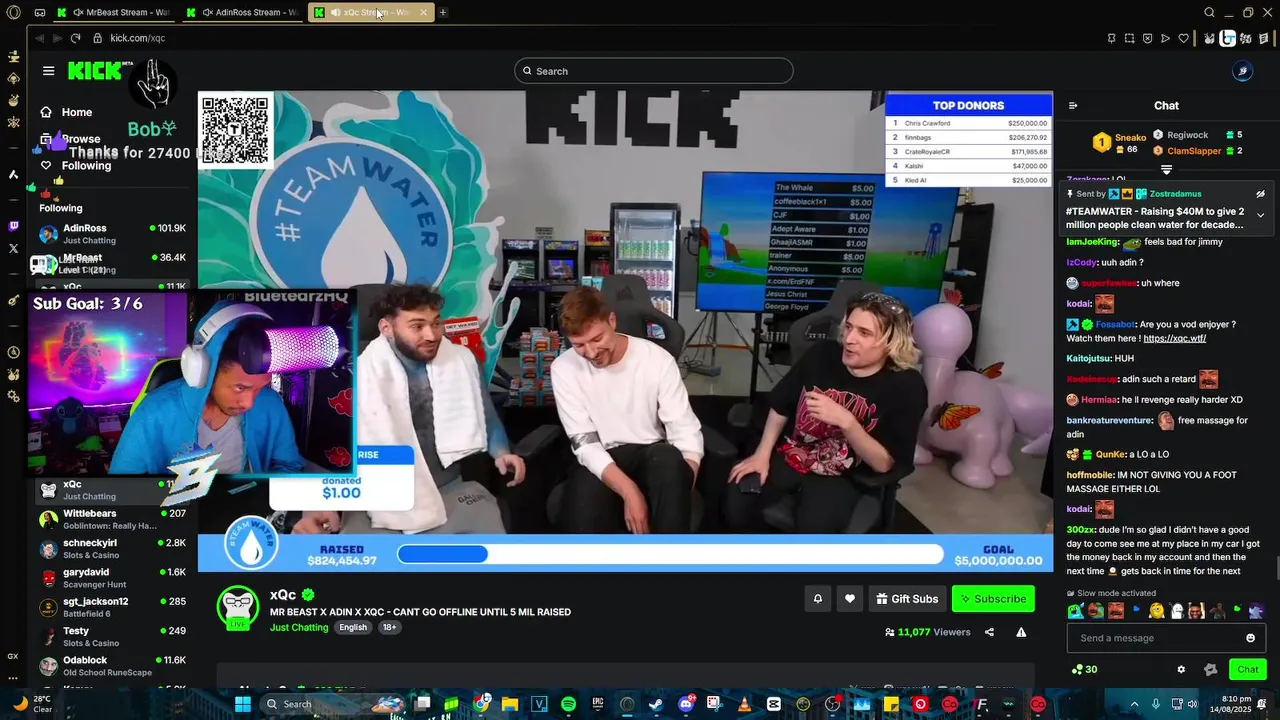Open Discord from the taskbar

click(x=686, y=704)
